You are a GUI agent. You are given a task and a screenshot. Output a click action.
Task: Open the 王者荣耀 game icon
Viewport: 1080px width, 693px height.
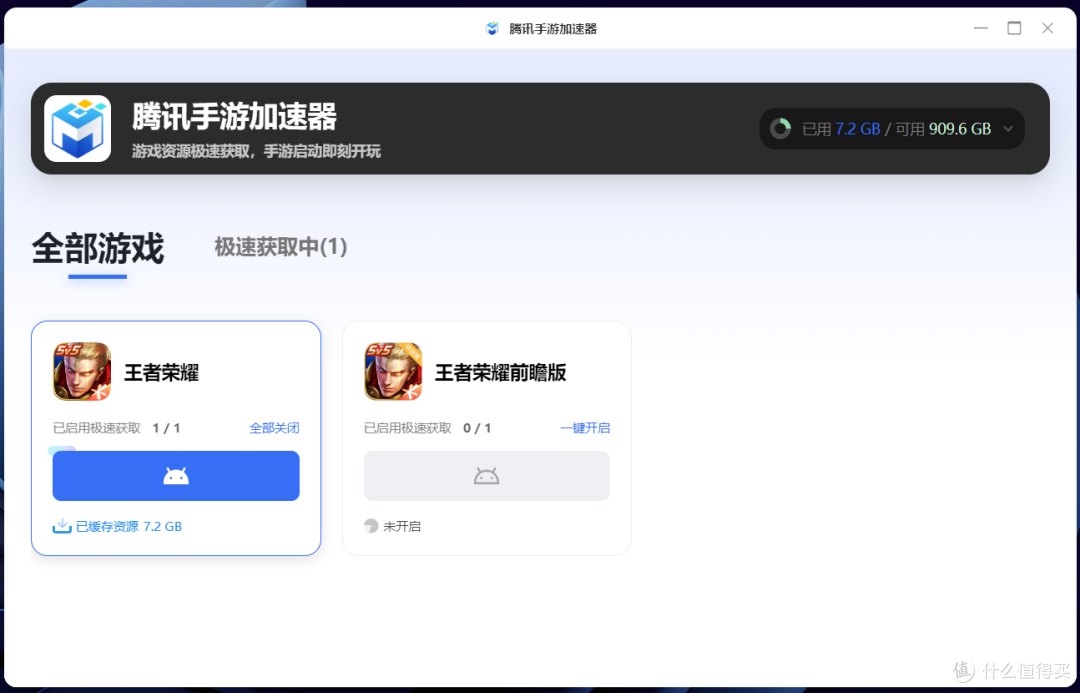tap(82, 371)
